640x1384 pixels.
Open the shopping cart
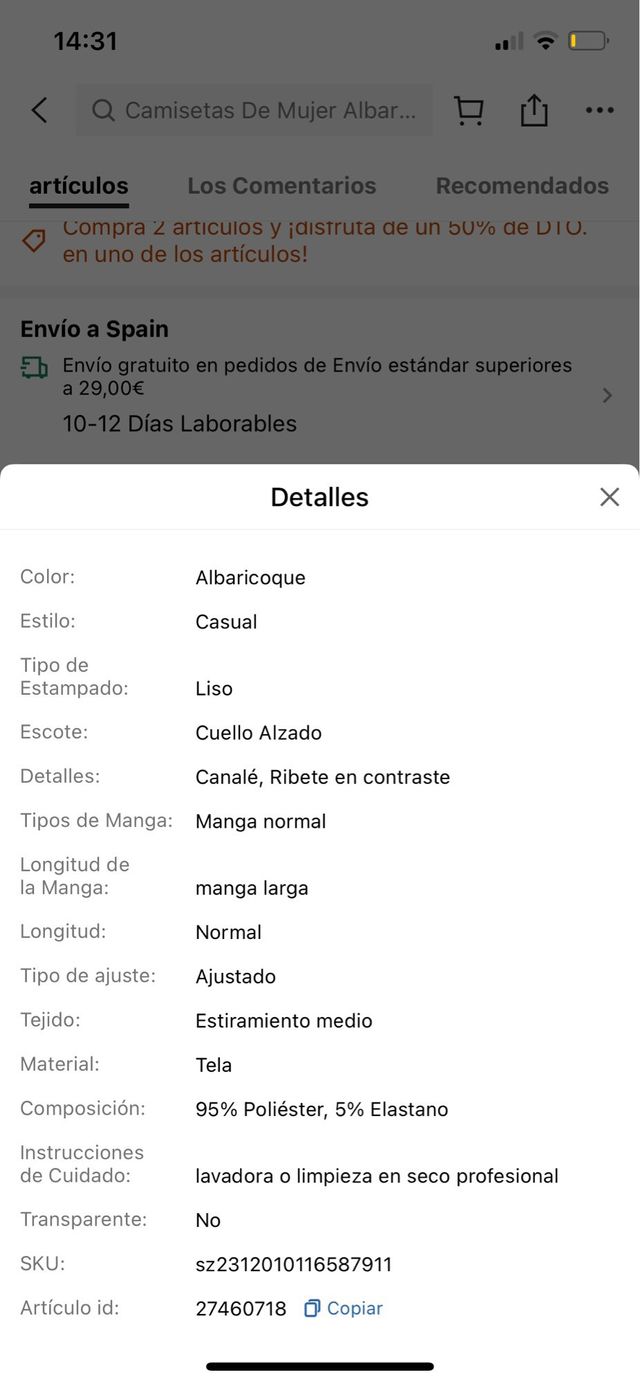[468, 110]
